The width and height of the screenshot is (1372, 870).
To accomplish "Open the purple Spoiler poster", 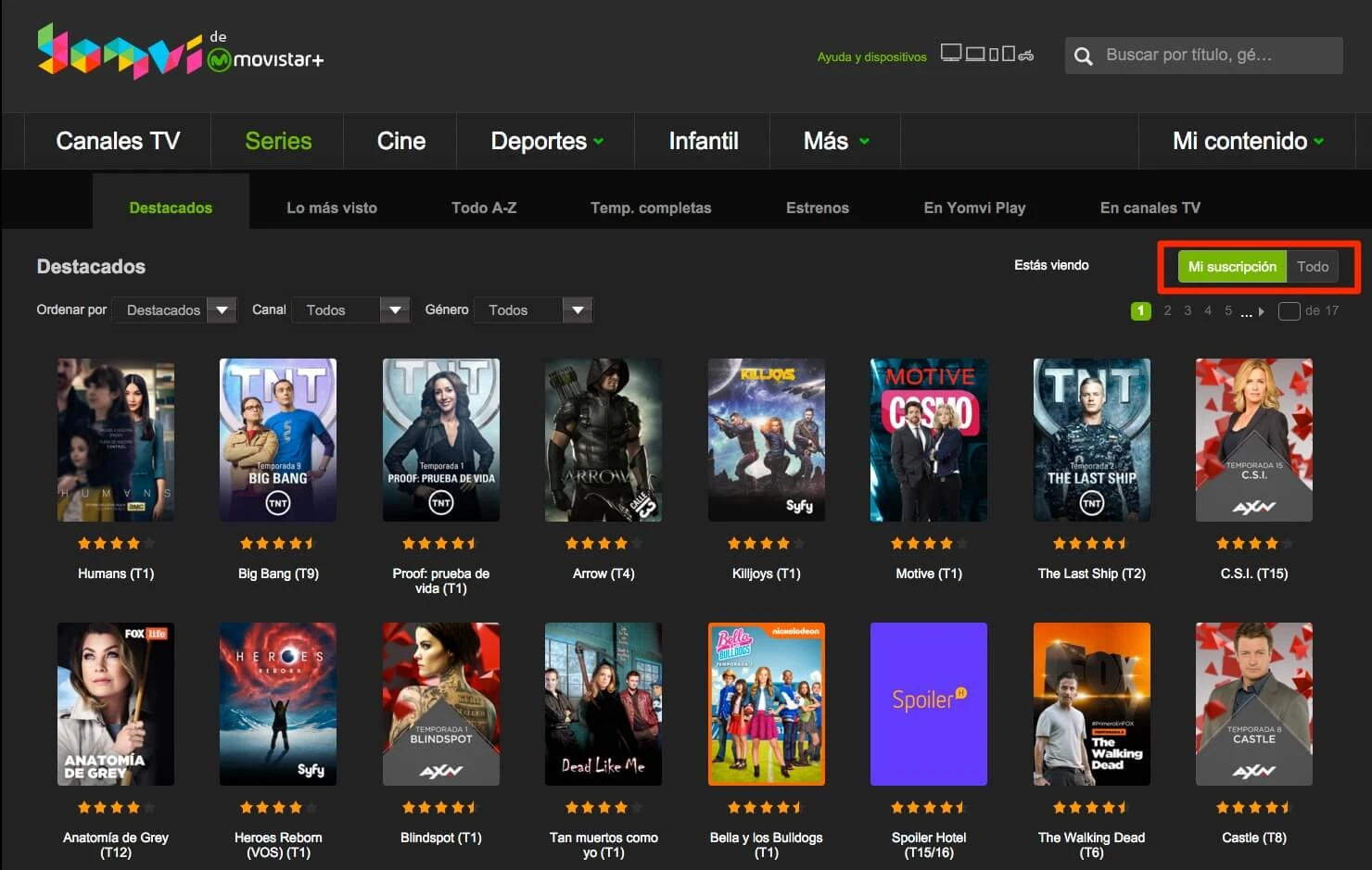I will (929, 704).
